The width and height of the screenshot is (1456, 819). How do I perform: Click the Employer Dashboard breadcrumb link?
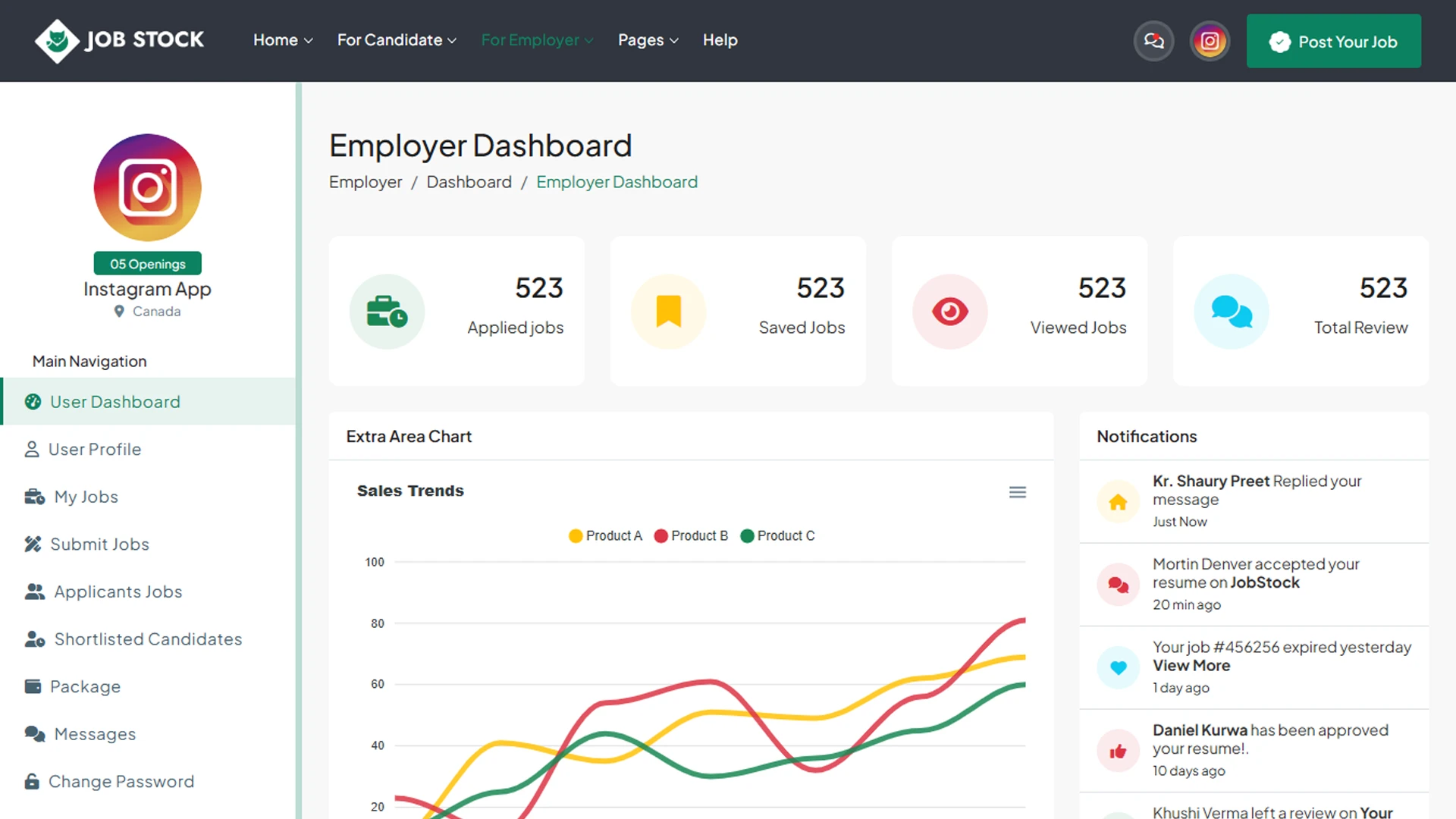[617, 182]
